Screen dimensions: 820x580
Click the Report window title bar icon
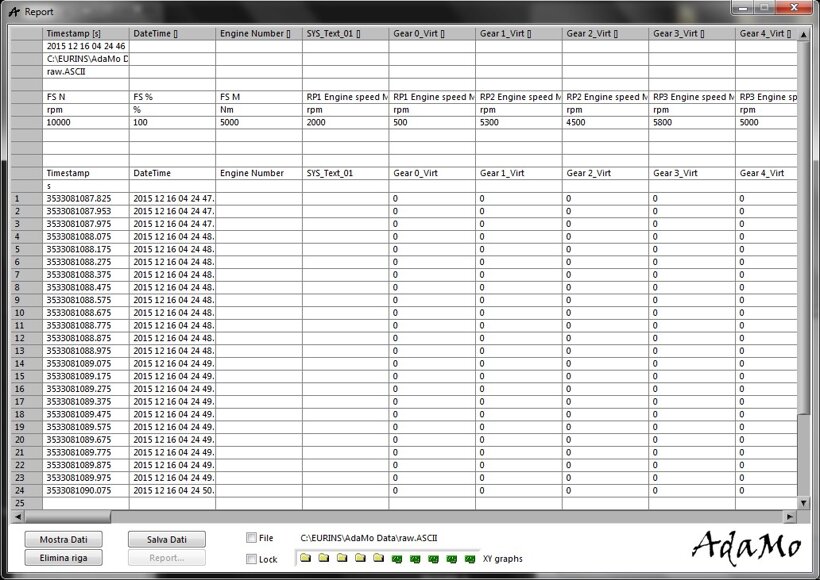(13, 11)
